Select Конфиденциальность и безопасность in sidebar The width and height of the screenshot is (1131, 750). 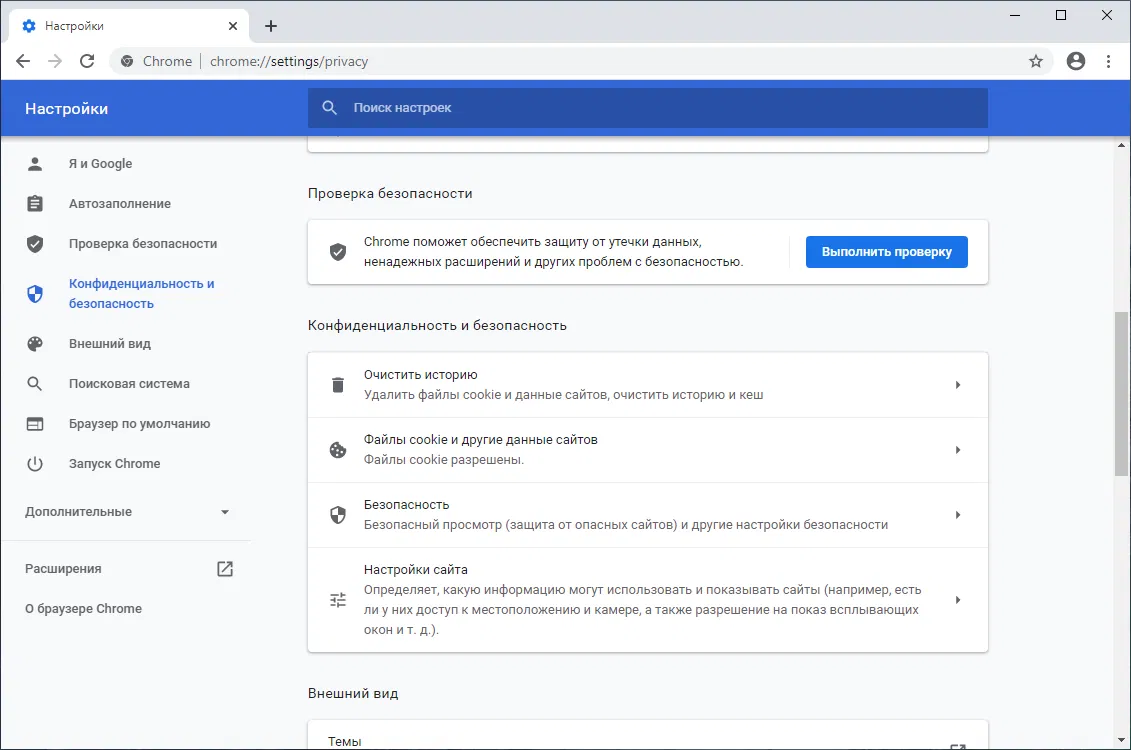(x=141, y=294)
